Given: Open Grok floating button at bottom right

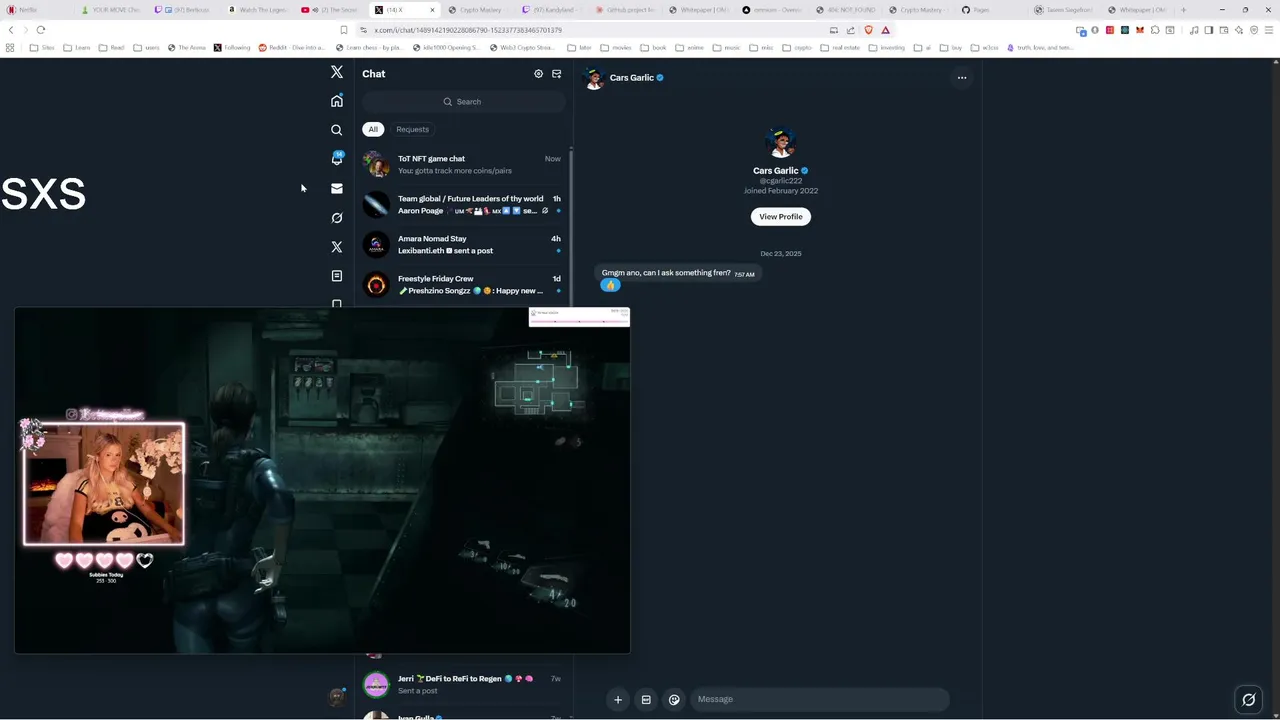Looking at the screenshot, I should [x=1248, y=700].
